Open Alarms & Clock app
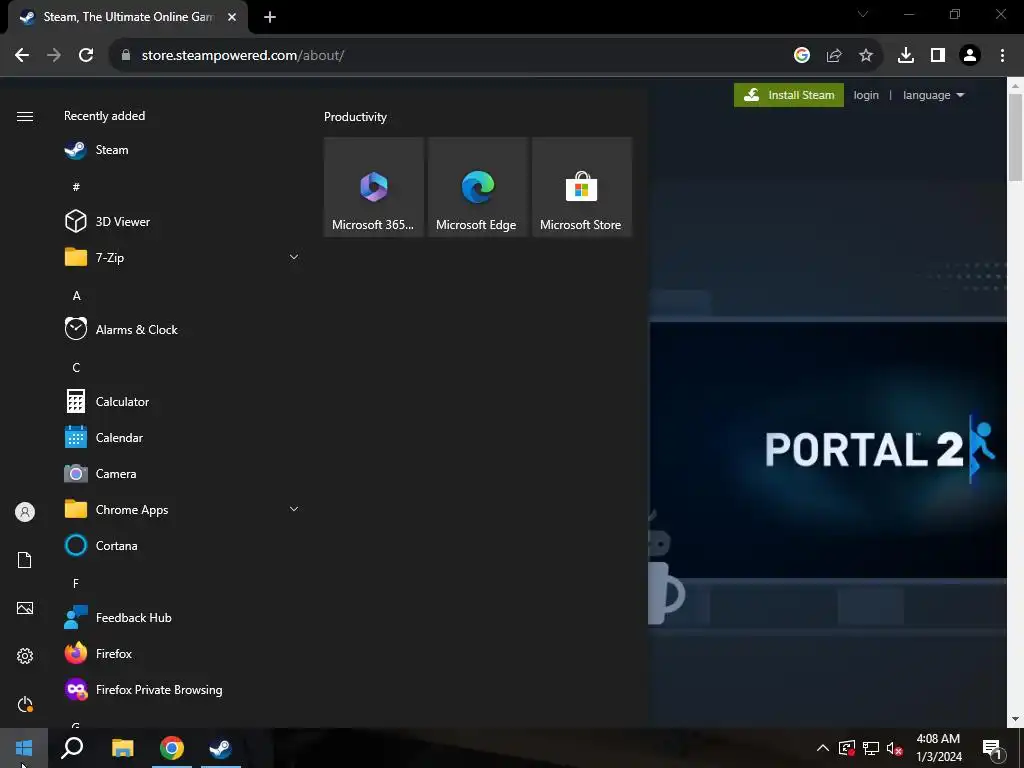The height and width of the screenshot is (768, 1024). click(182, 330)
